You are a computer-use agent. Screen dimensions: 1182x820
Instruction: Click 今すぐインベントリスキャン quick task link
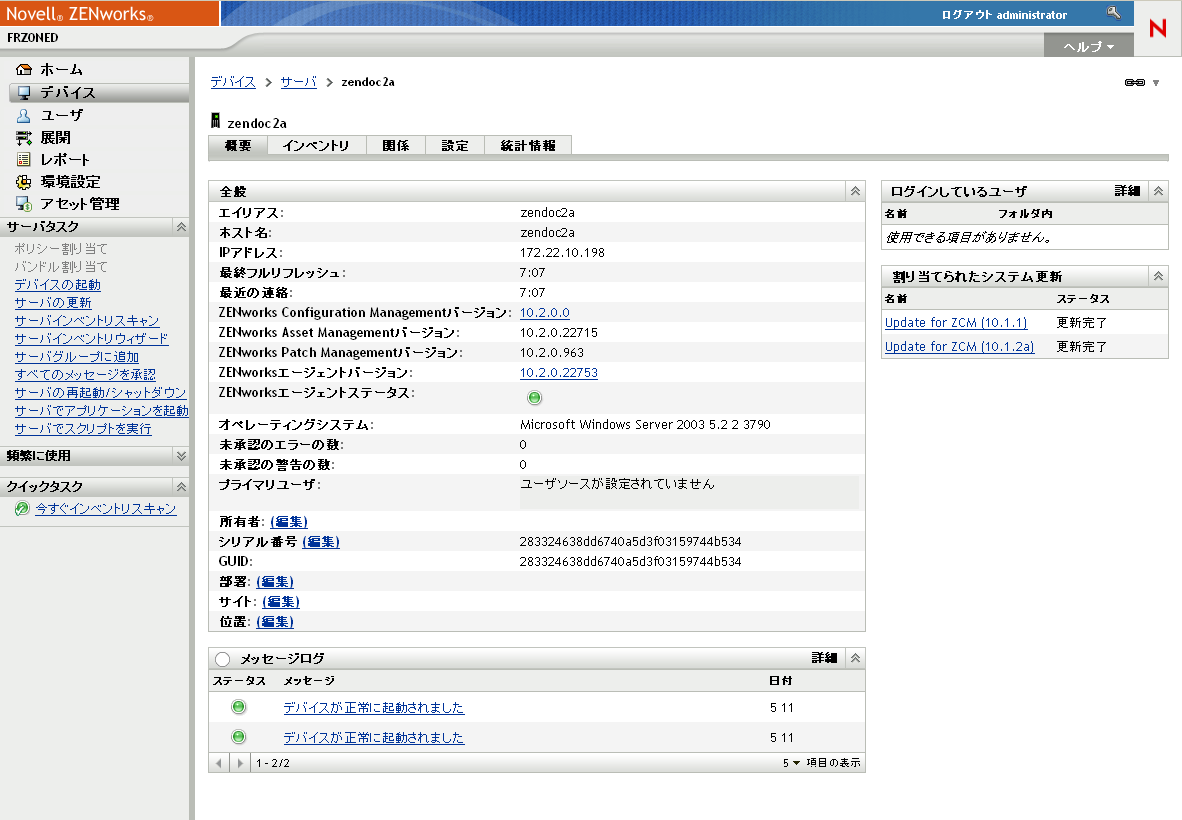pyautogui.click(x=106, y=509)
